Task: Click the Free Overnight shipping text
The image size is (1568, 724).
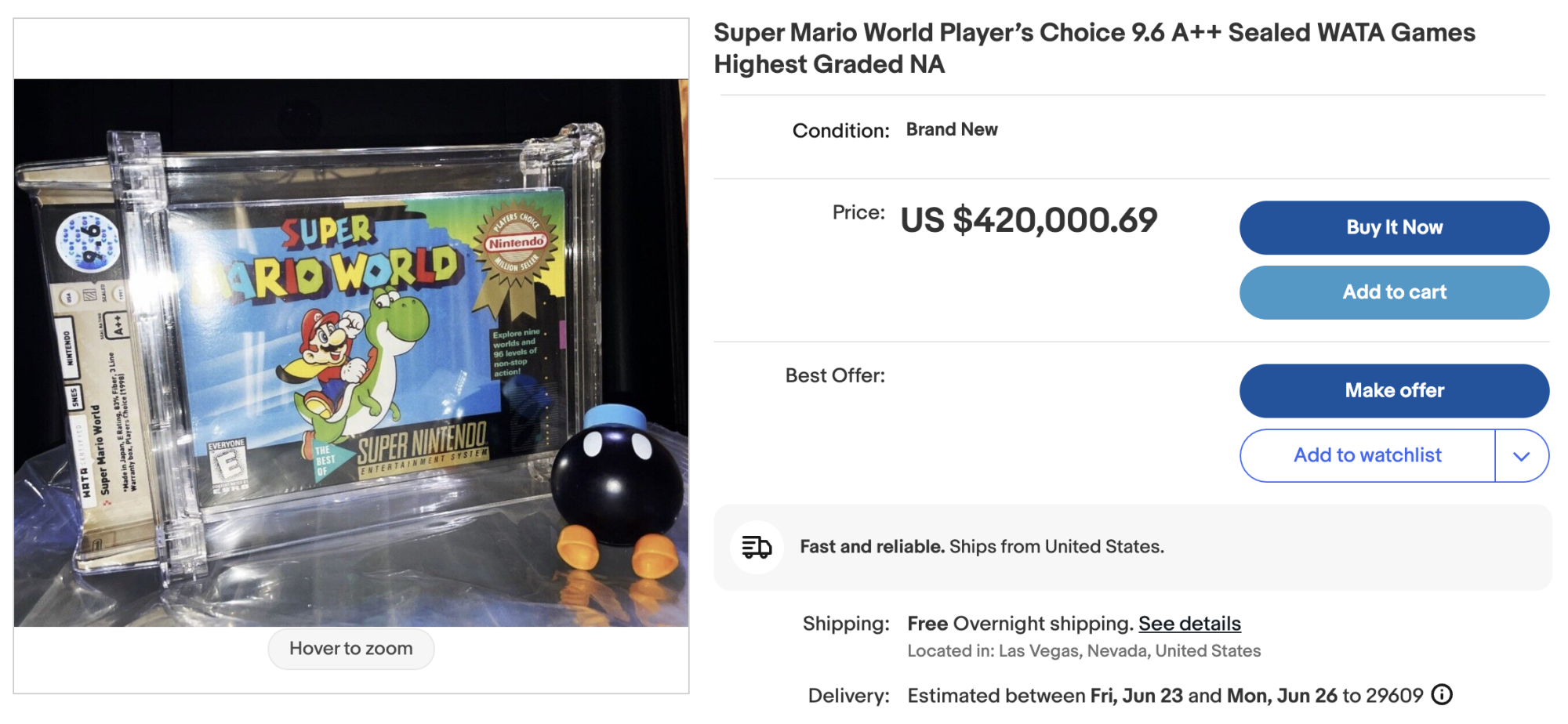Action: point(1019,624)
